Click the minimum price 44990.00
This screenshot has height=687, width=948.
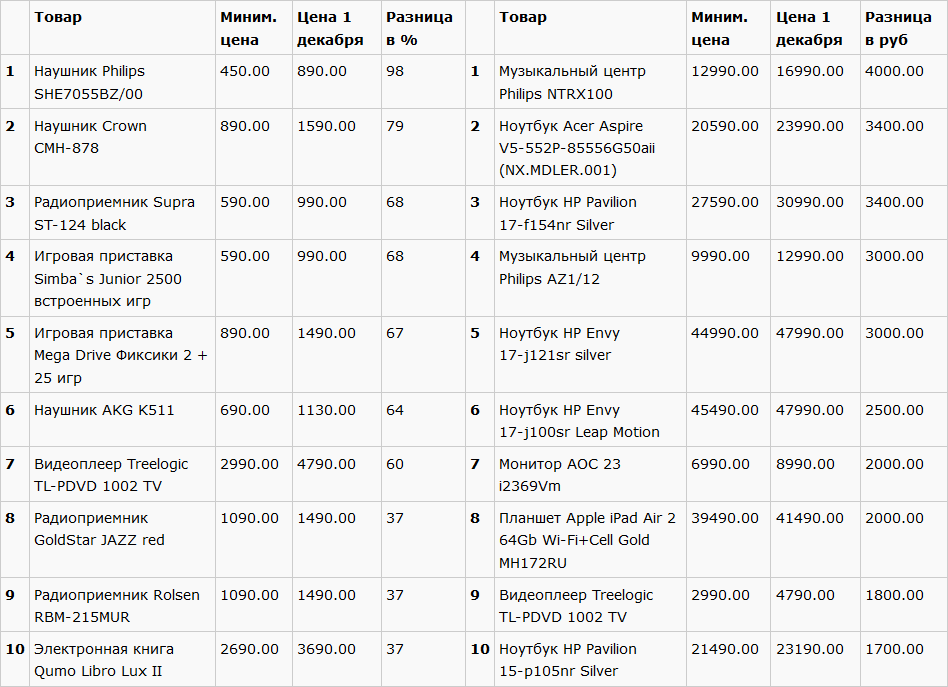725,333
